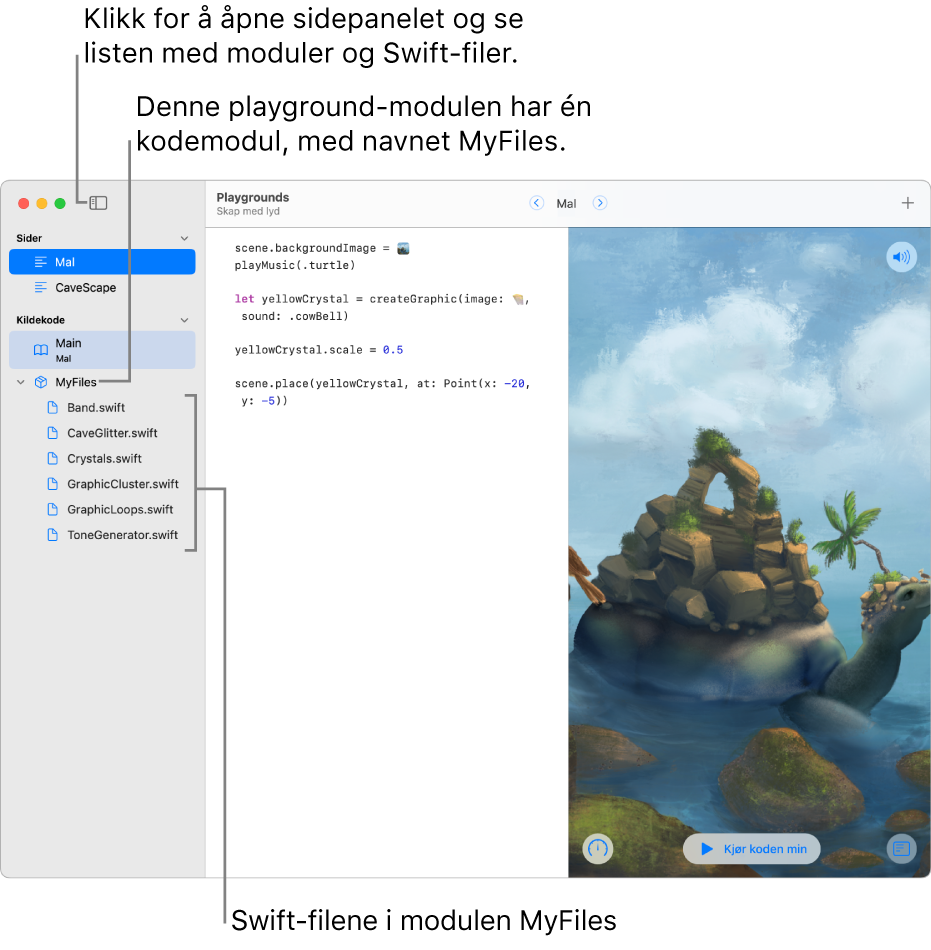This screenshot has height=950, width=931.
Task: Collapse the MyFiles module disclosure arrow
Action: (x=21, y=382)
